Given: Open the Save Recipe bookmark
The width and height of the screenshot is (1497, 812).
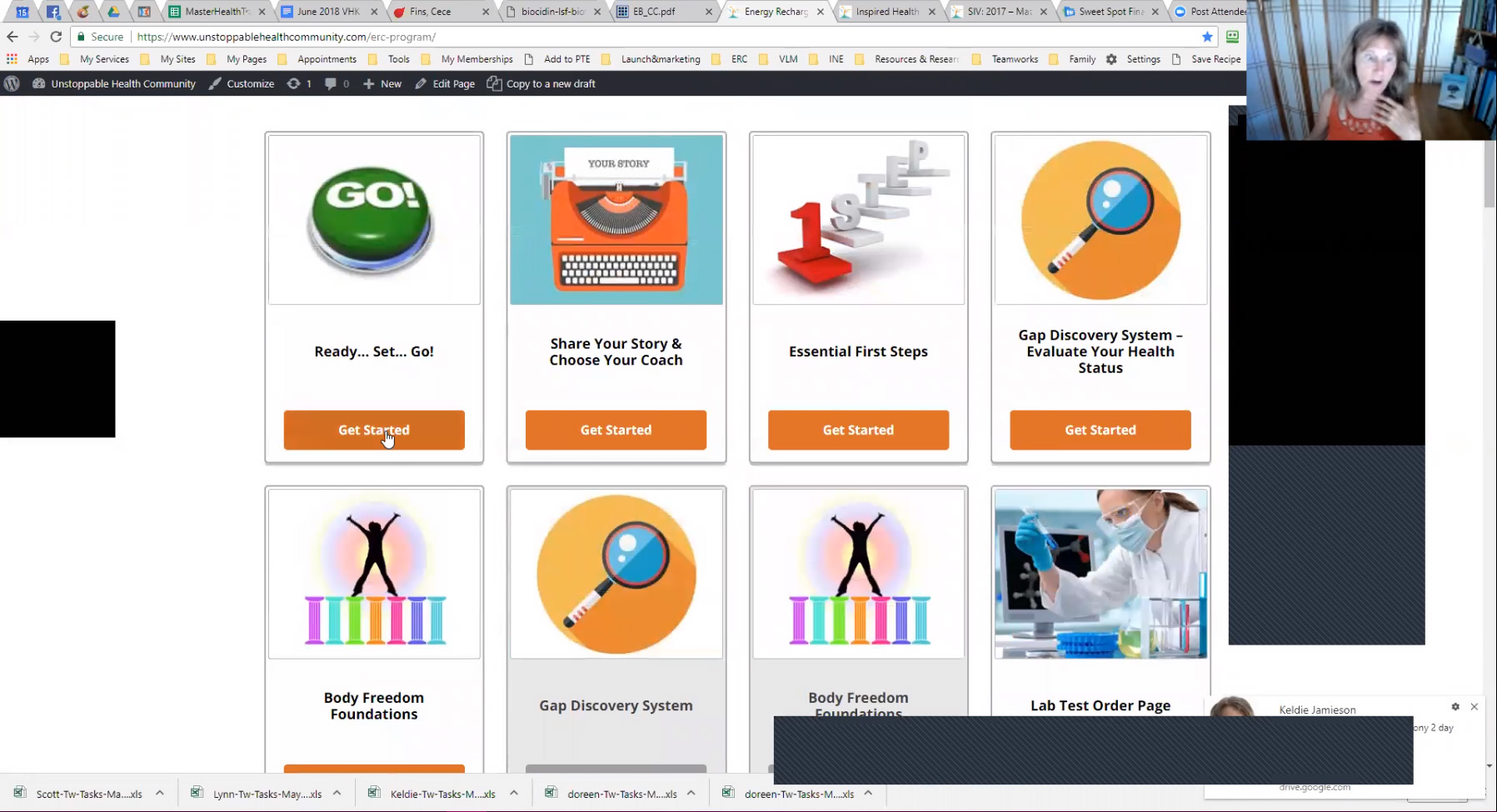Looking at the screenshot, I should pyautogui.click(x=1206, y=59).
